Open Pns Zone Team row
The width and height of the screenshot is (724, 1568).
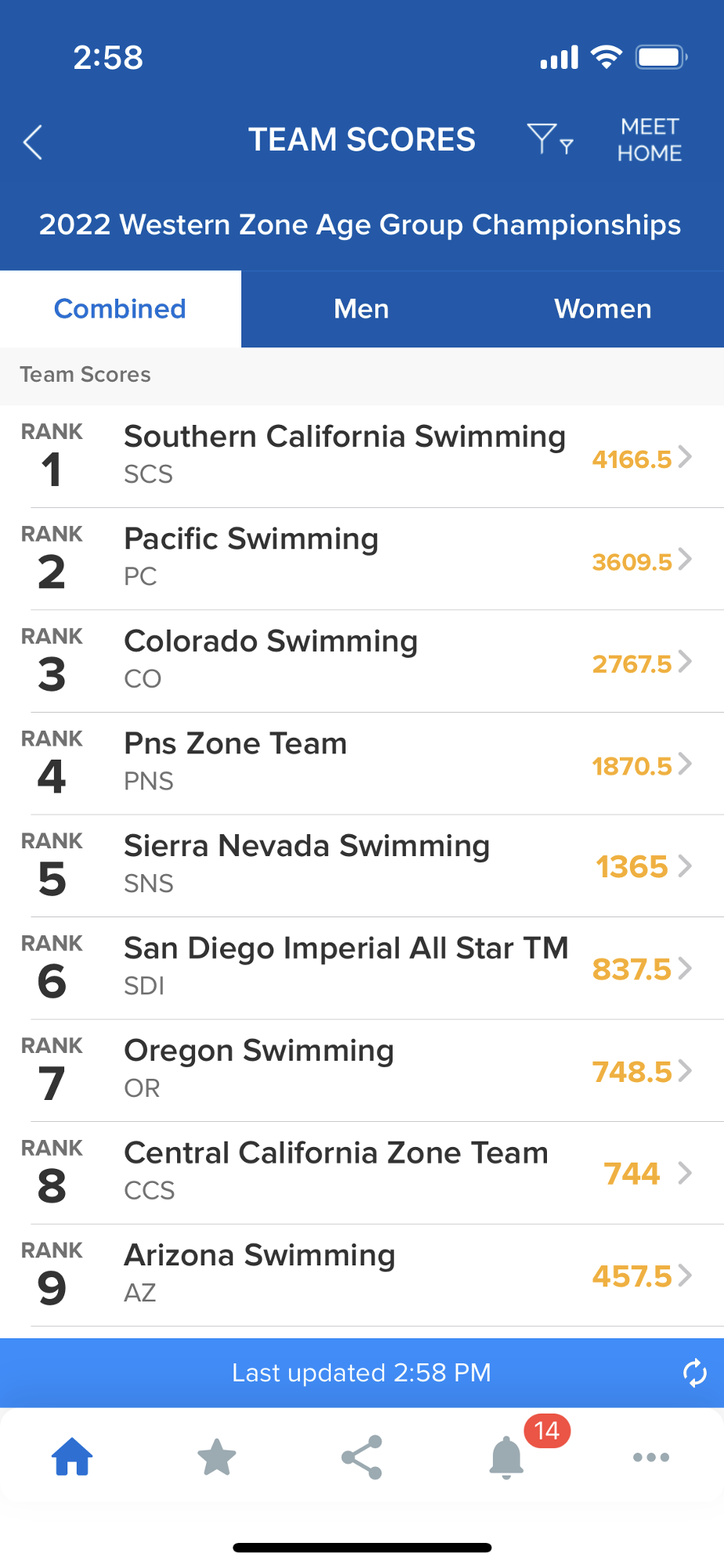click(x=345, y=763)
